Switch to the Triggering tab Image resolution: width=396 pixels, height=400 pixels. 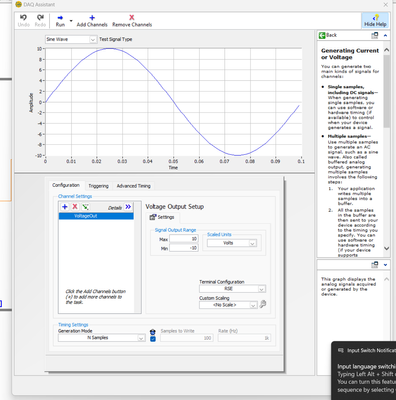tap(98, 186)
